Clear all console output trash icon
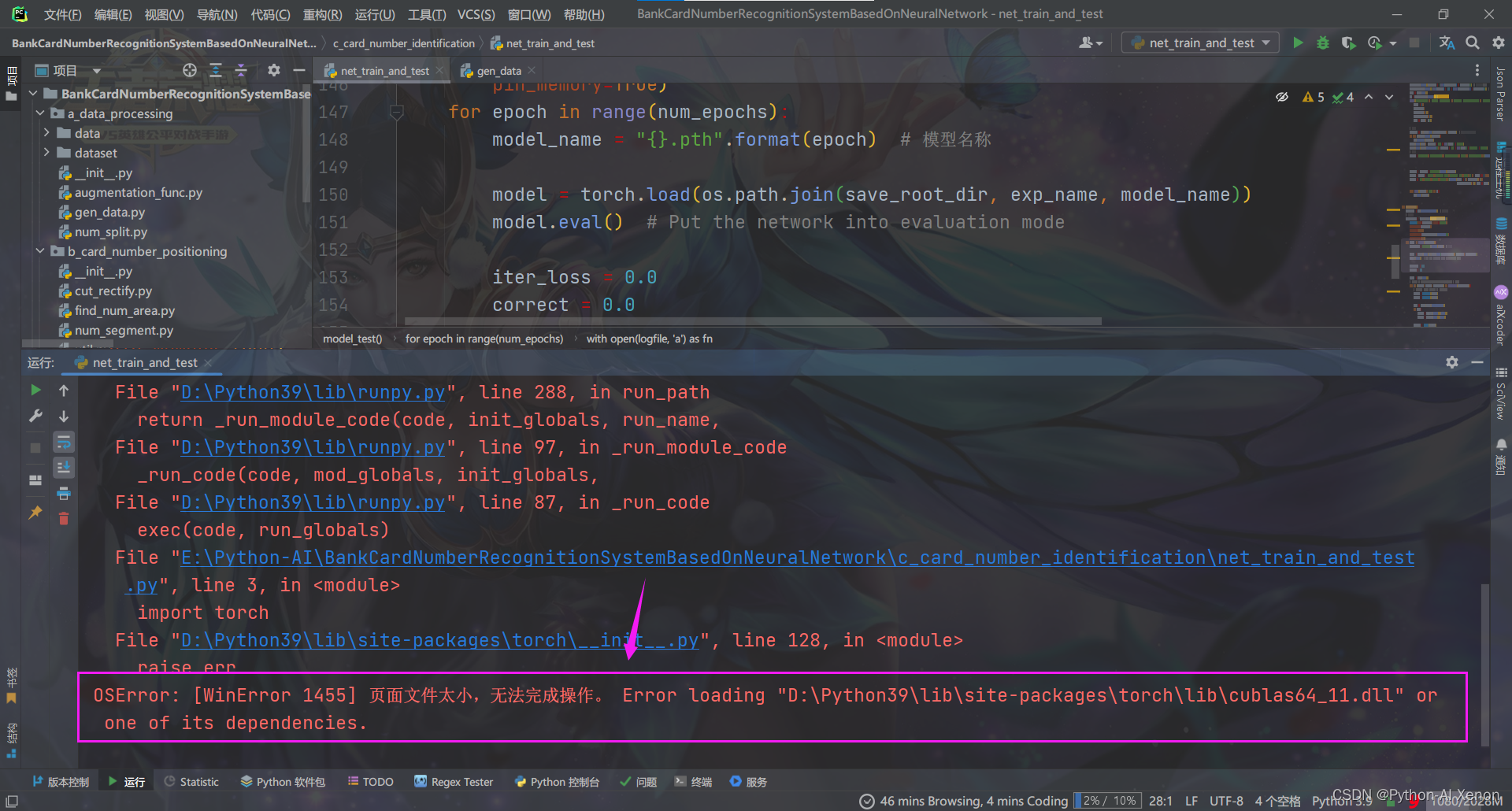The height and width of the screenshot is (811, 1512). click(x=64, y=518)
